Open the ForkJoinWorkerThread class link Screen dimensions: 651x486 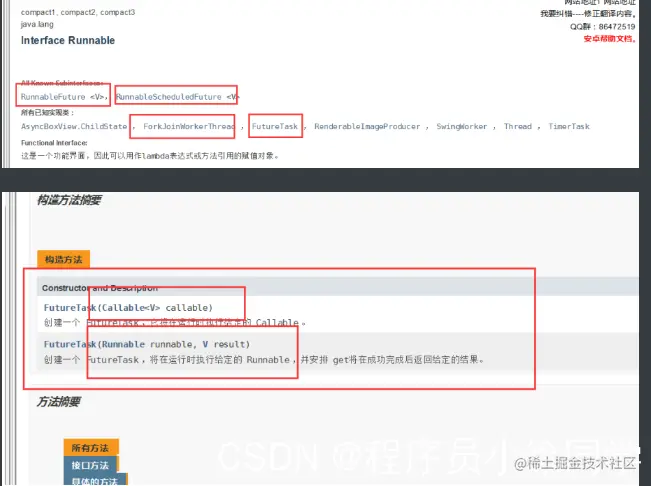point(188,126)
